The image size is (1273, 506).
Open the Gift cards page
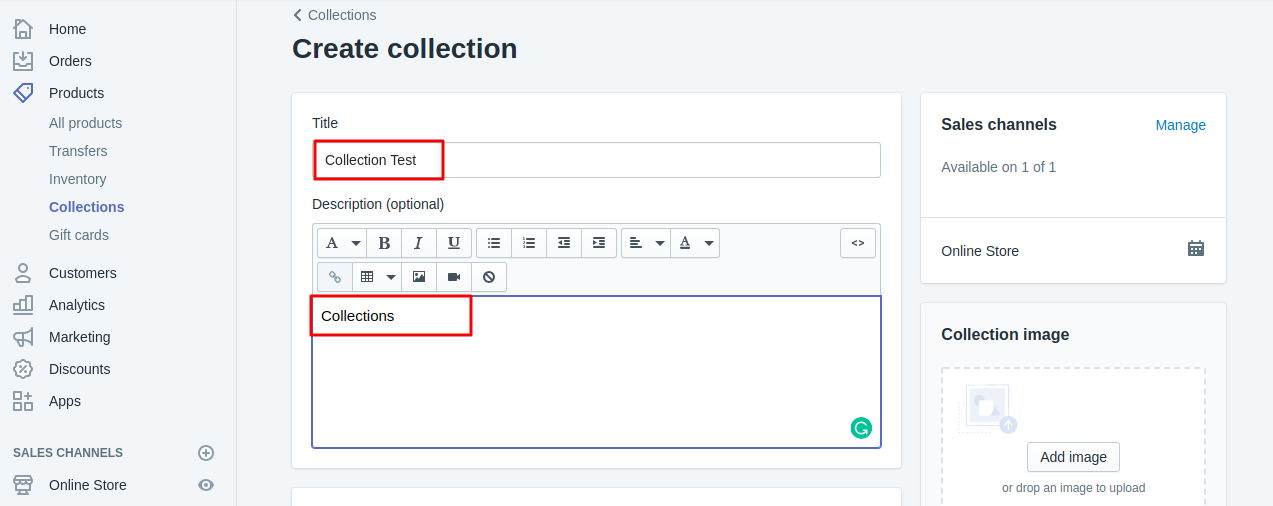[79, 235]
